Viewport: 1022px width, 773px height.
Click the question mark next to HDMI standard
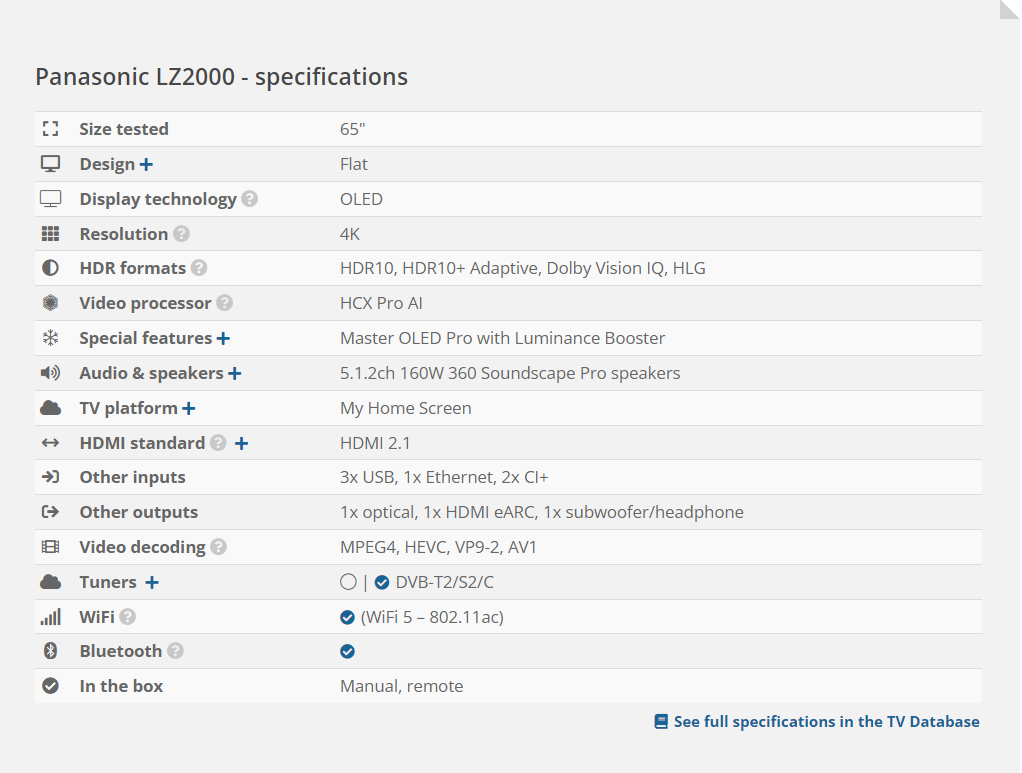click(x=218, y=443)
